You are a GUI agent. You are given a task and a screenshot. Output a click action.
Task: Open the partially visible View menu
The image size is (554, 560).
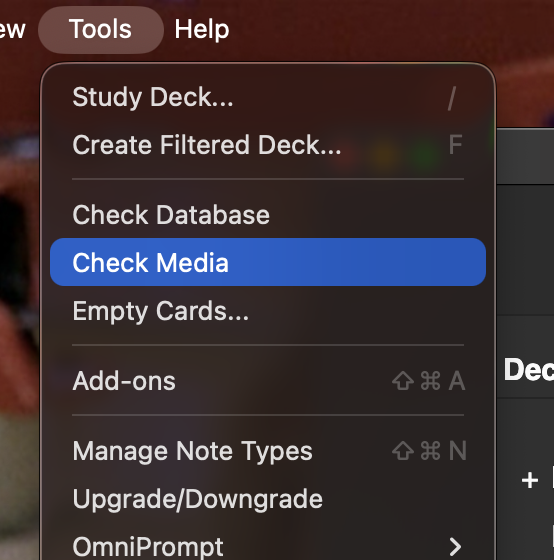[x=13, y=29]
